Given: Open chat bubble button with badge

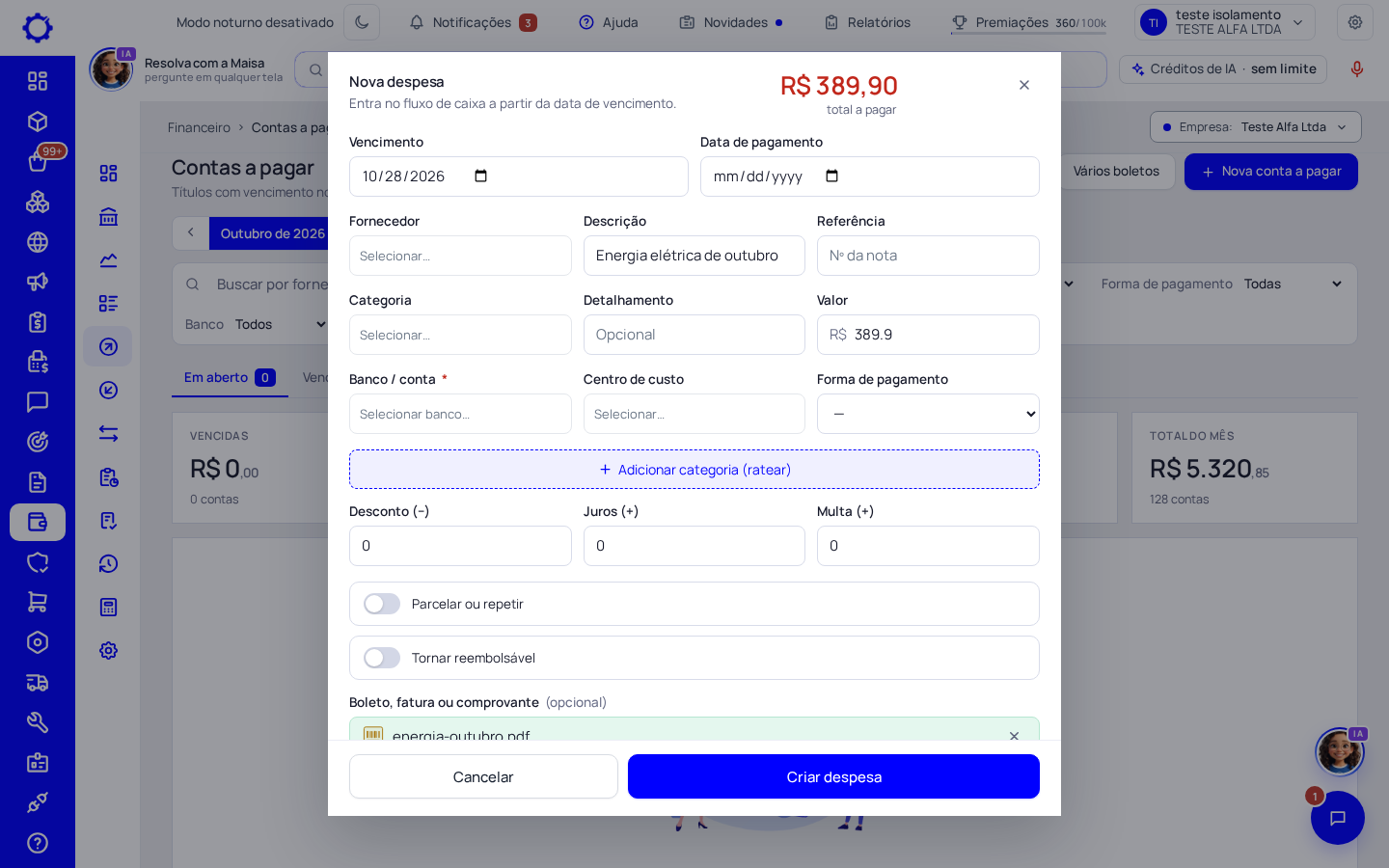Looking at the screenshot, I should coord(1338,818).
